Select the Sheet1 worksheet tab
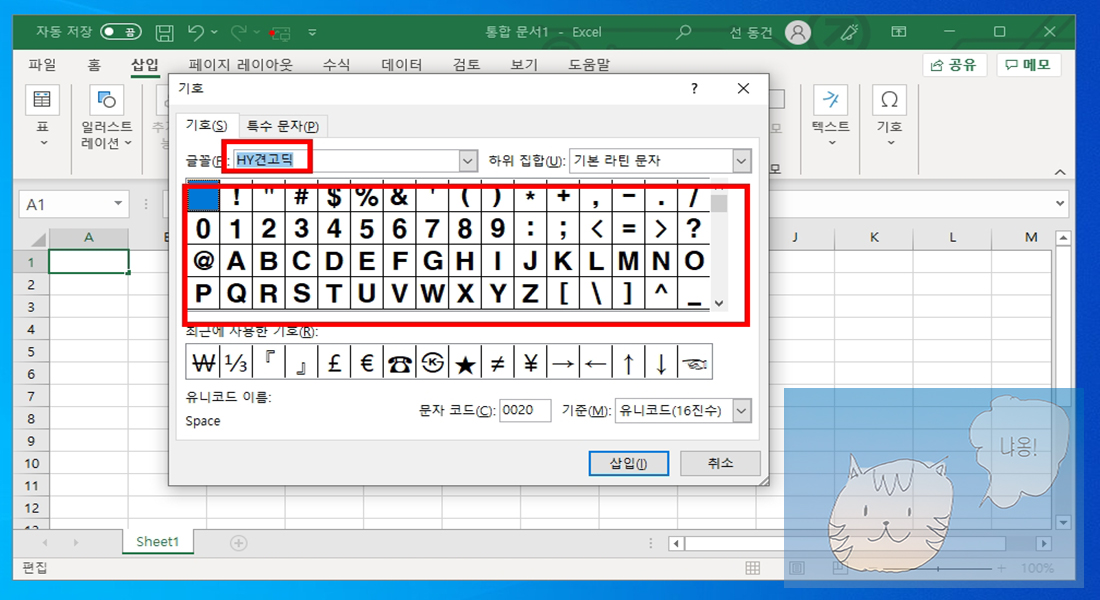1100x600 pixels. pos(158,542)
